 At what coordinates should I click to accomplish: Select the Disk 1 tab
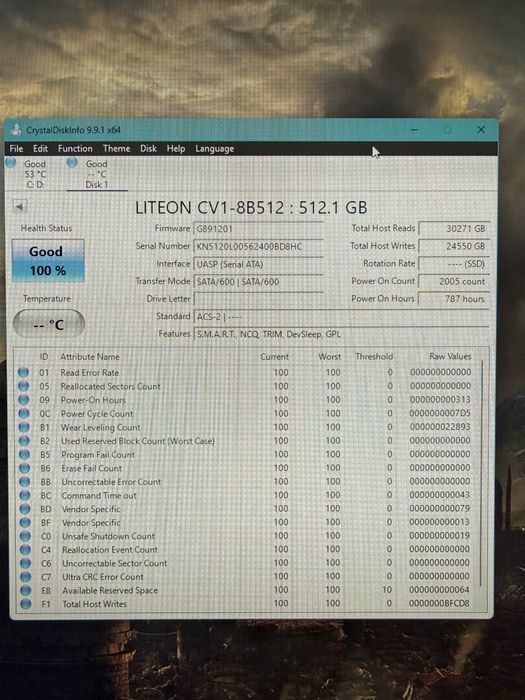pyautogui.click(x=96, y=174)
